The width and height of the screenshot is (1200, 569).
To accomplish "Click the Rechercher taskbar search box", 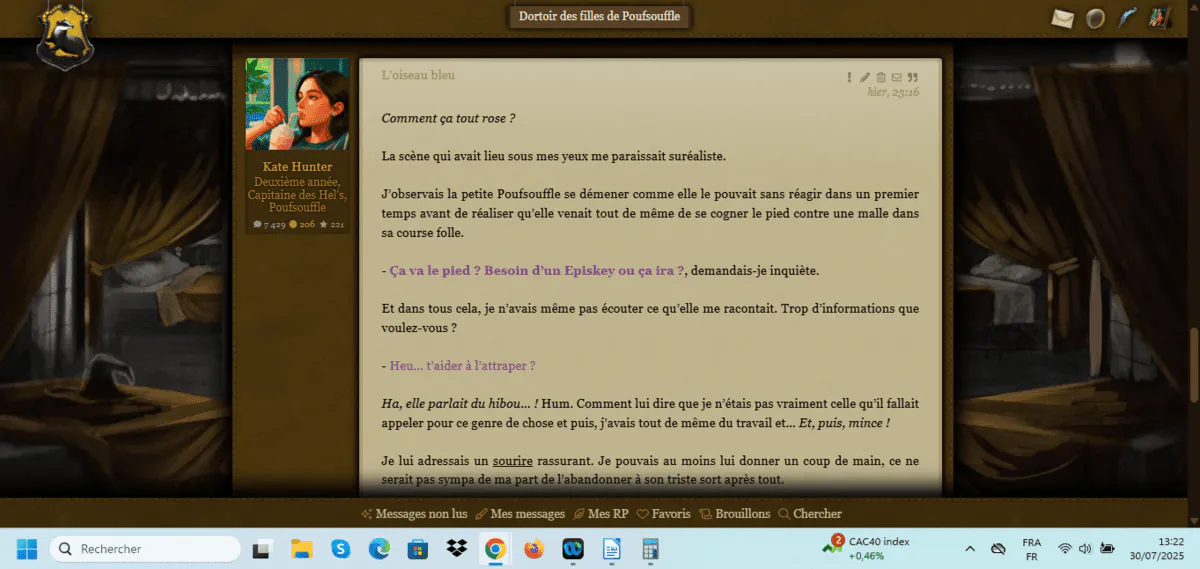I will coord(145,548).
